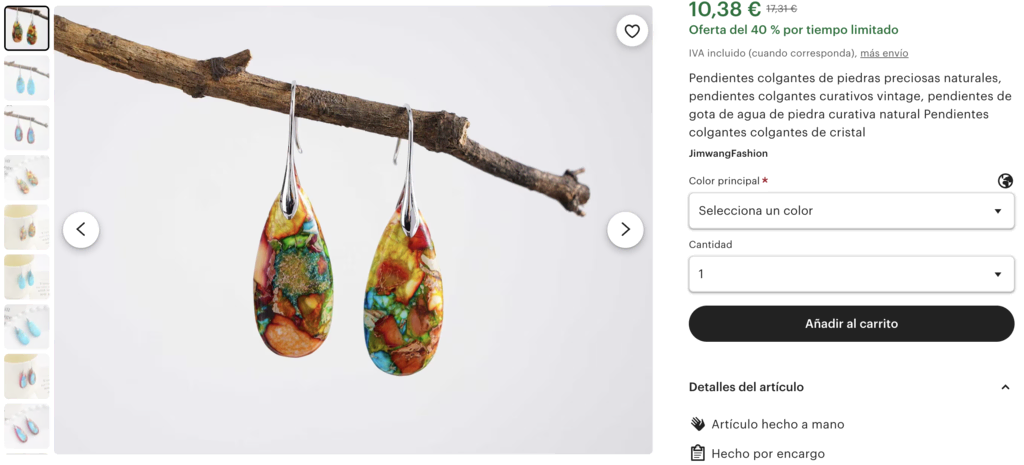Select the sixth thumbnail in the list
This screenshot has width=1024, height=465.
click(x=27, y=277)
